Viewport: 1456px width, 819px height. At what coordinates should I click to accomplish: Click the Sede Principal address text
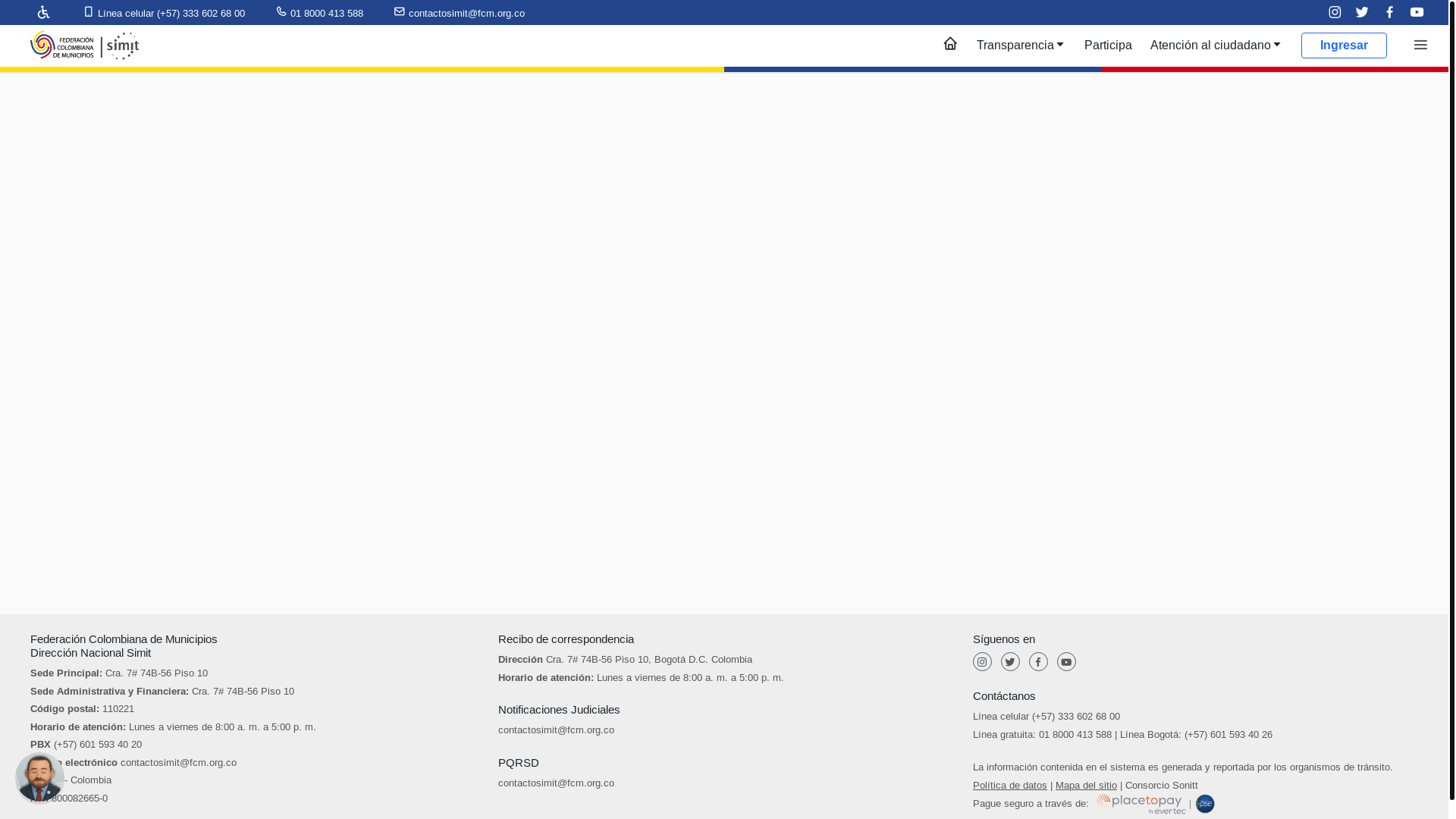(x=119, y=673)
